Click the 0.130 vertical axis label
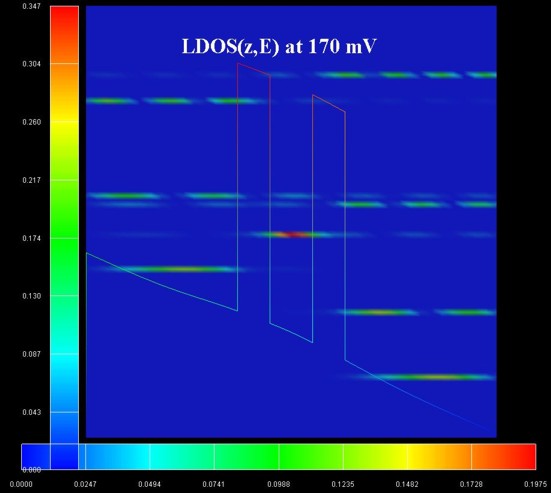Viewport: 551px width, 493px height. 31,296
